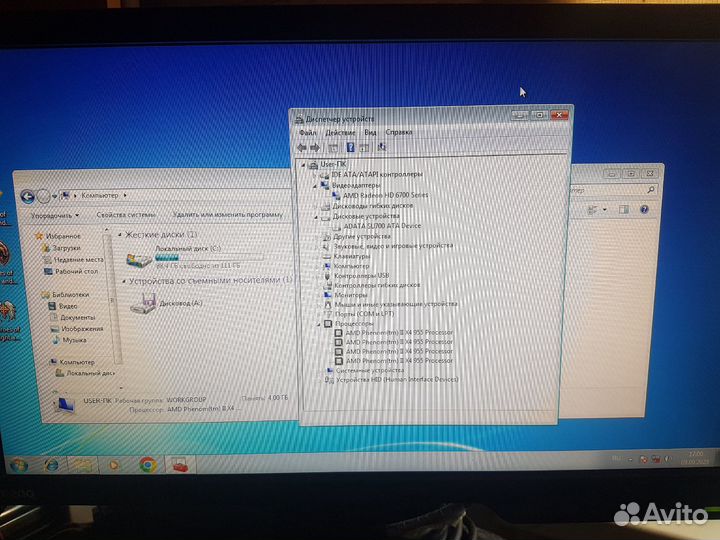Collapse the User-ПК root node arrow
The image size is (720, 540).
click(x=303, y=164)
